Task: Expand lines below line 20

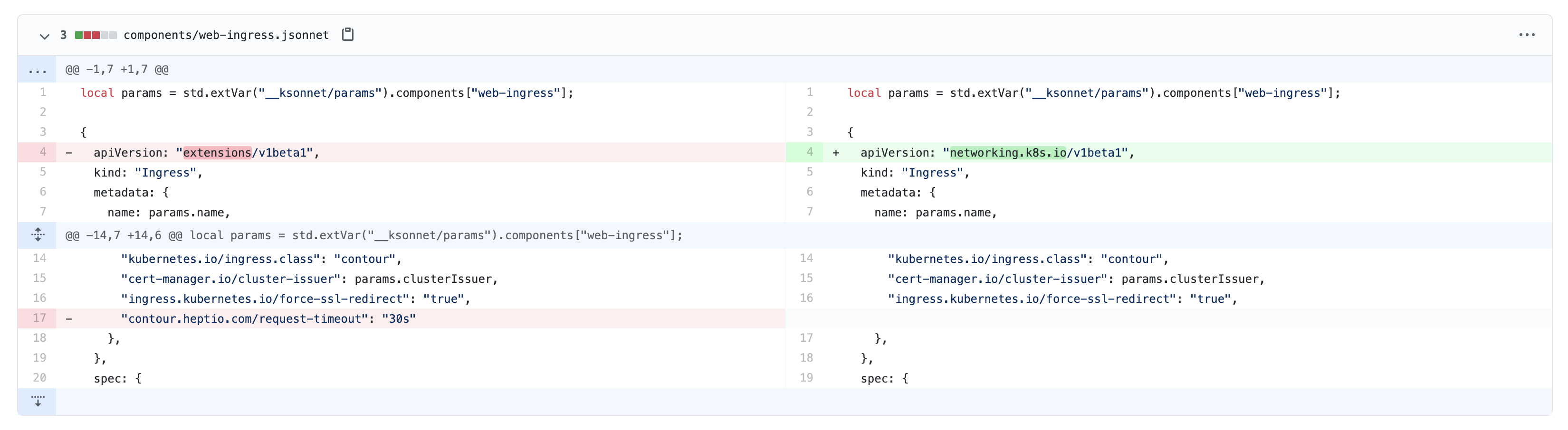Action: 37,402
